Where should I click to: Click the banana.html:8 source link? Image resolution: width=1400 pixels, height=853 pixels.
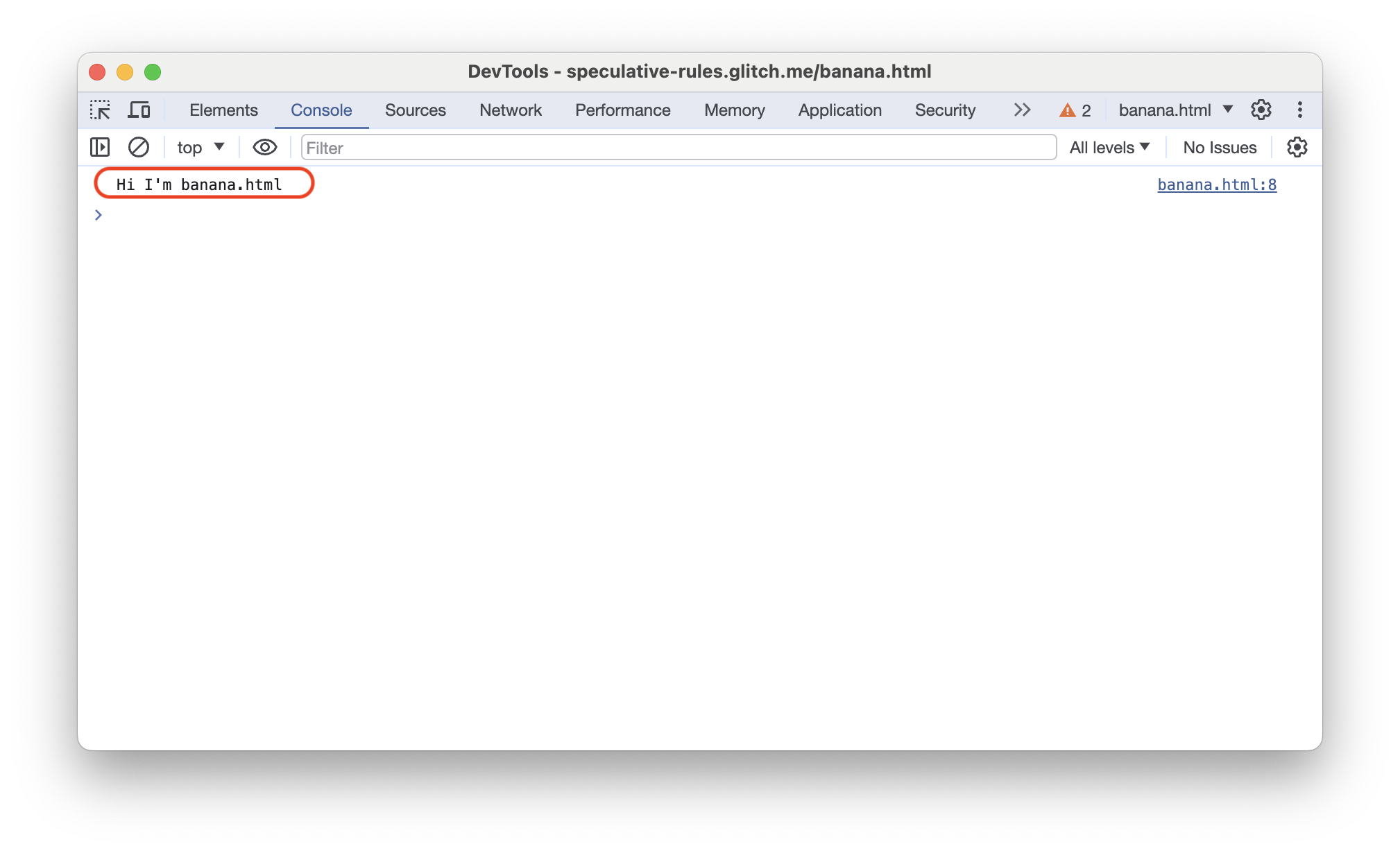1217,184
